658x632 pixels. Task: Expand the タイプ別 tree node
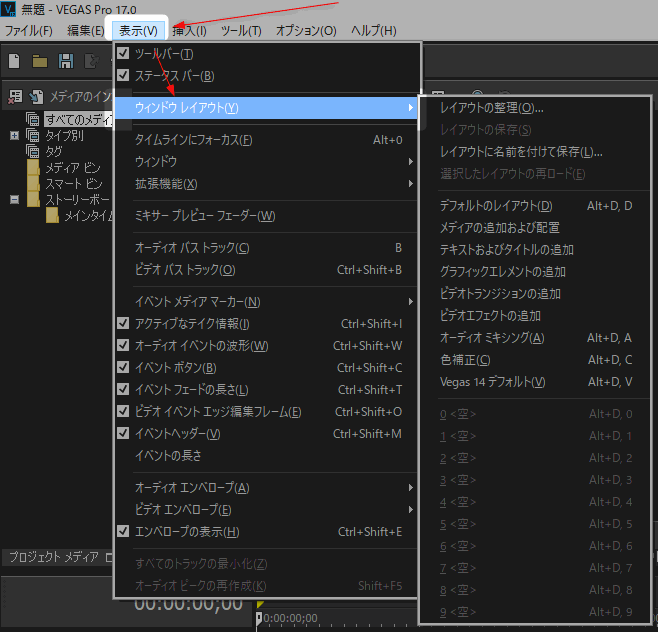[x=14, y=136]
